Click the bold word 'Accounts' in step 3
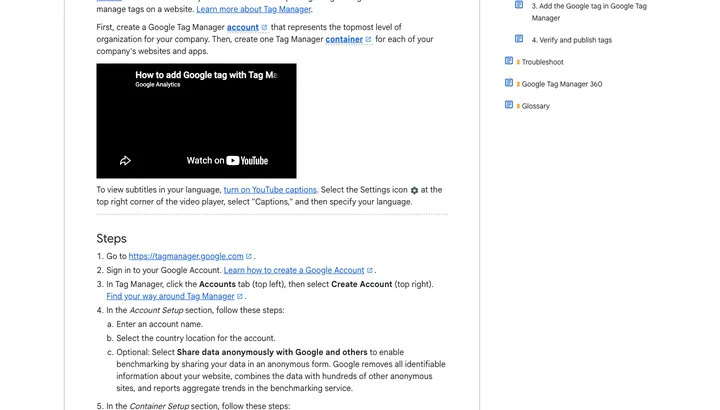Screen dimensions: 720x410 (x=217, y=284)
